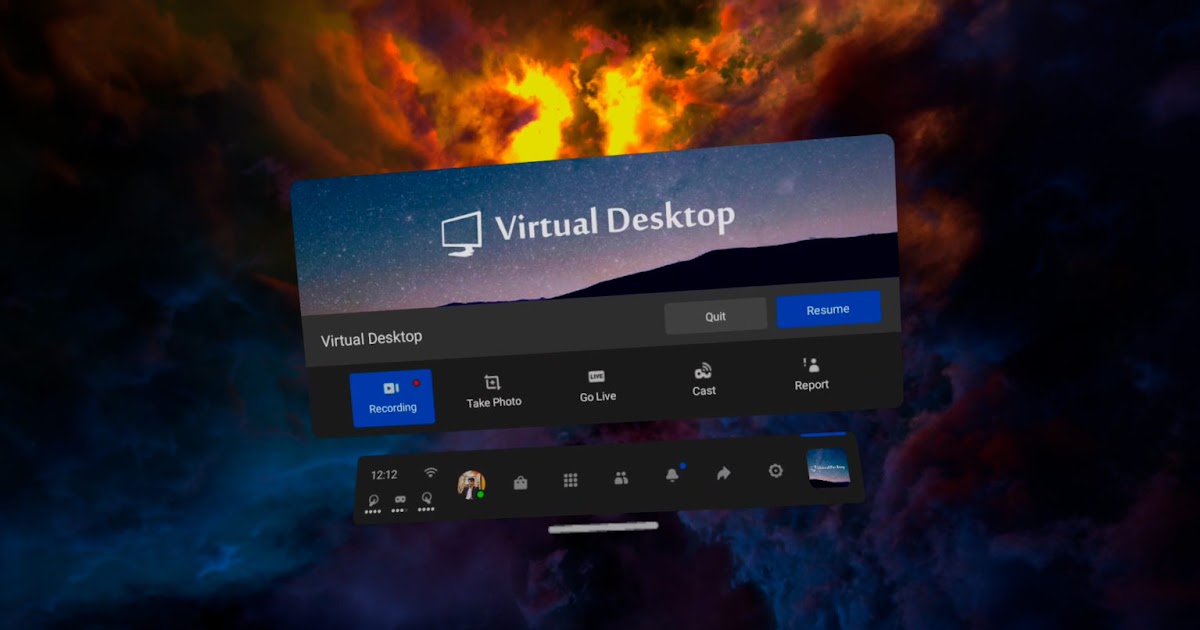Viewport: 1200px width, 630px height.
Task: Stop the active Recording
Action: click(392, 397)
